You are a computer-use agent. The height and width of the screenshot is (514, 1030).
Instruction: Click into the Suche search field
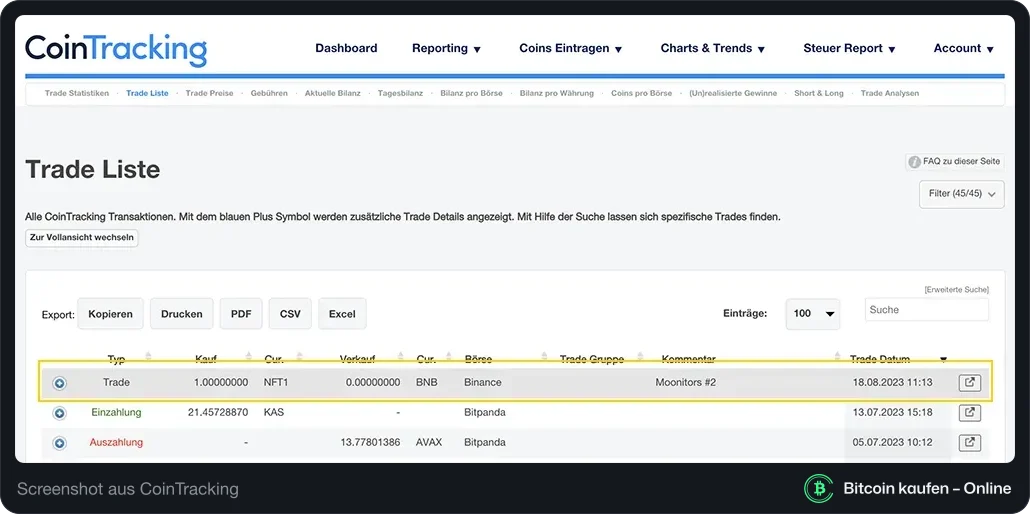click(x=927, y=310)
